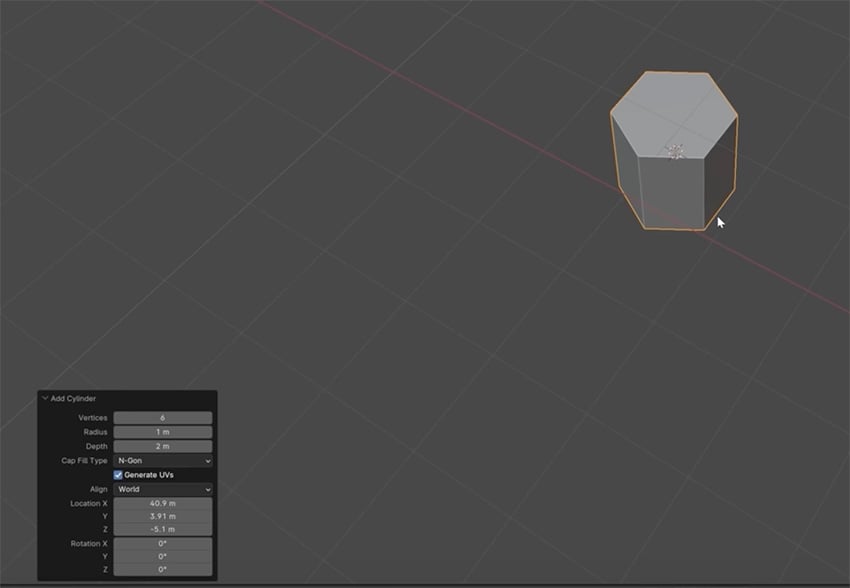Open the Cap Fill Type dropdown
The height and width of the screenshot is (588, 850).
tap(163, 461)
